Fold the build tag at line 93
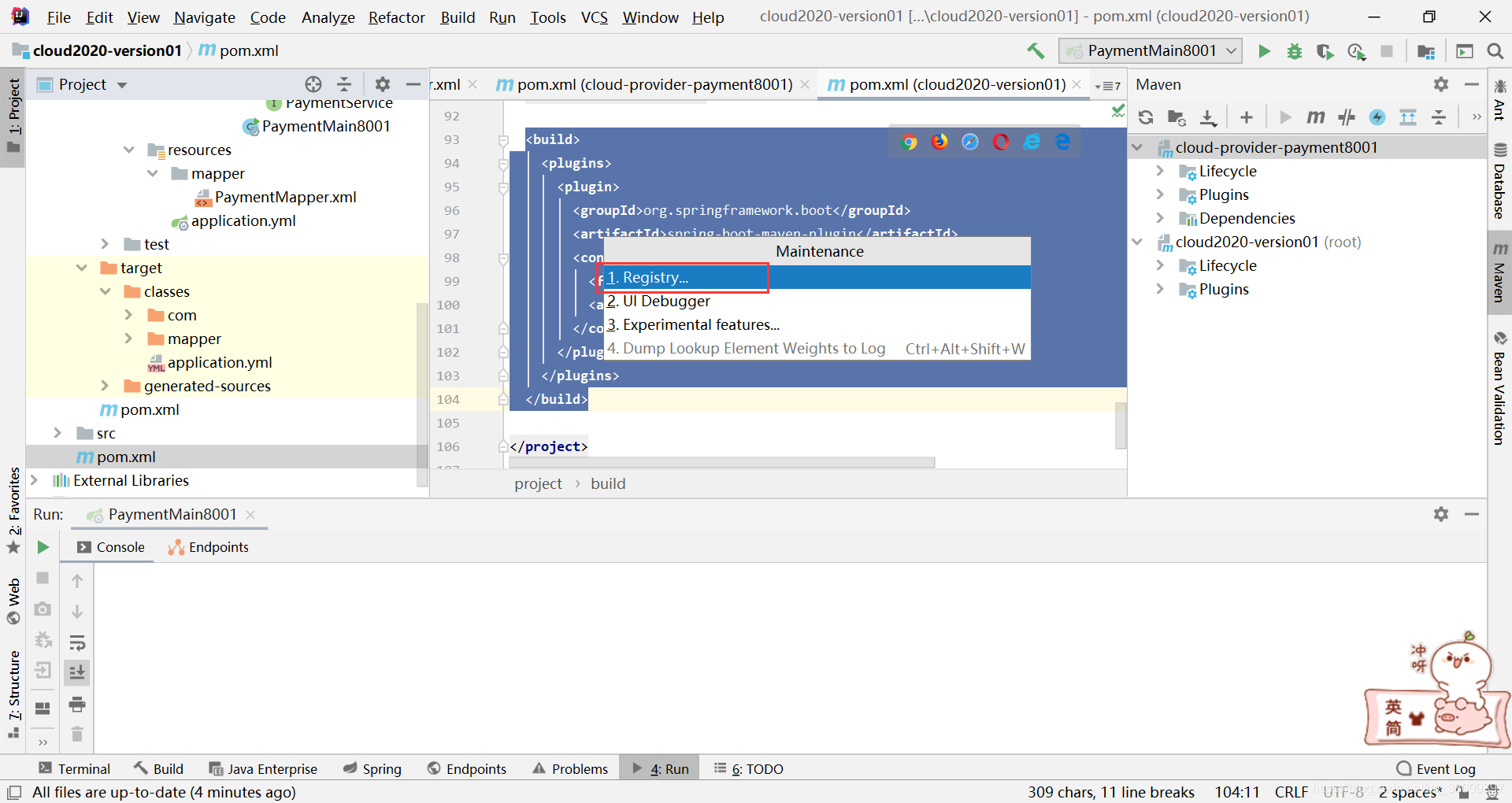1512x803 pixels. pos(503,140)
